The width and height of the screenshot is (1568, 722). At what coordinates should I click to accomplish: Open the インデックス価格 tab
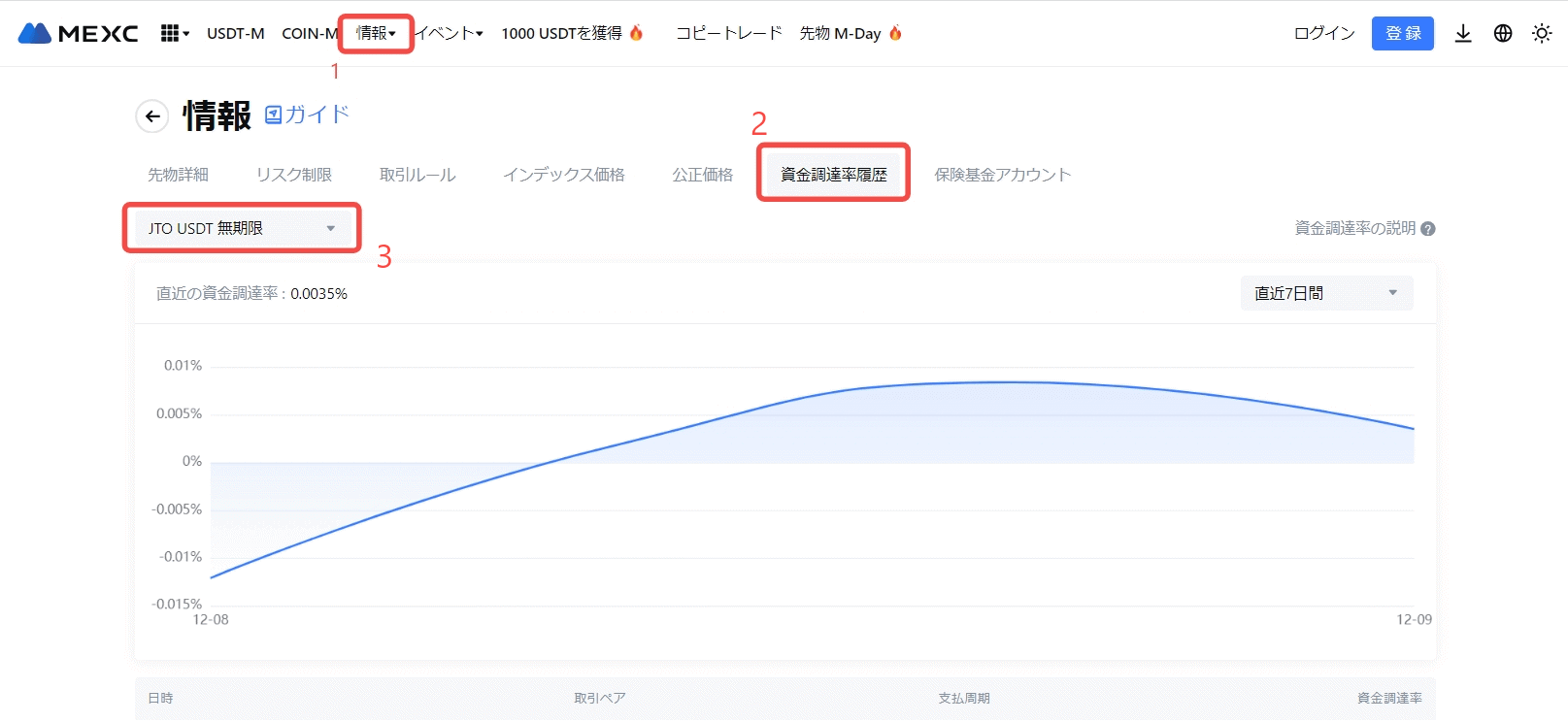pos(563,175)
